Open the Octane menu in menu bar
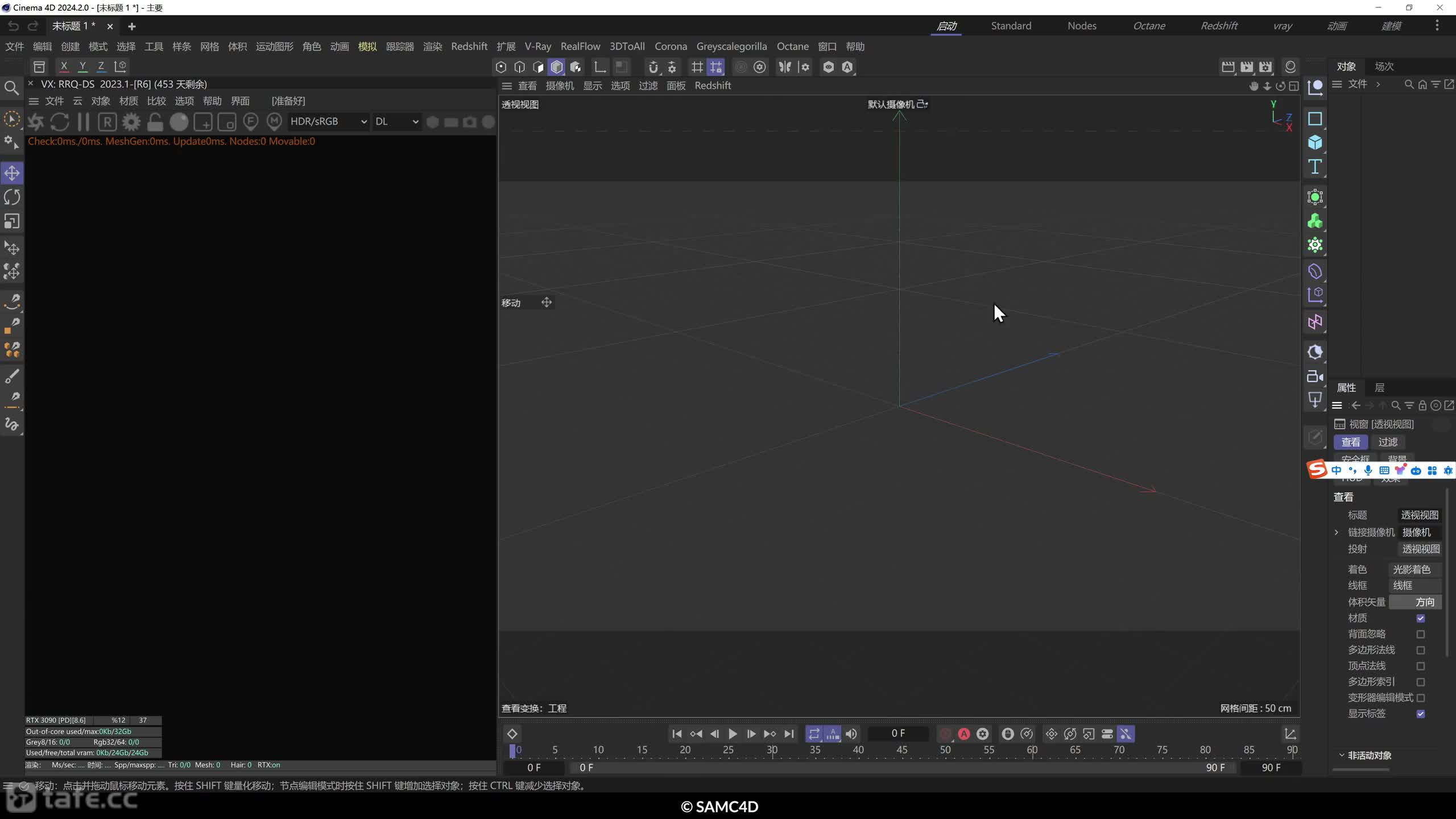This screenshot has width=1456, height=819. click(x=793, y=47)
